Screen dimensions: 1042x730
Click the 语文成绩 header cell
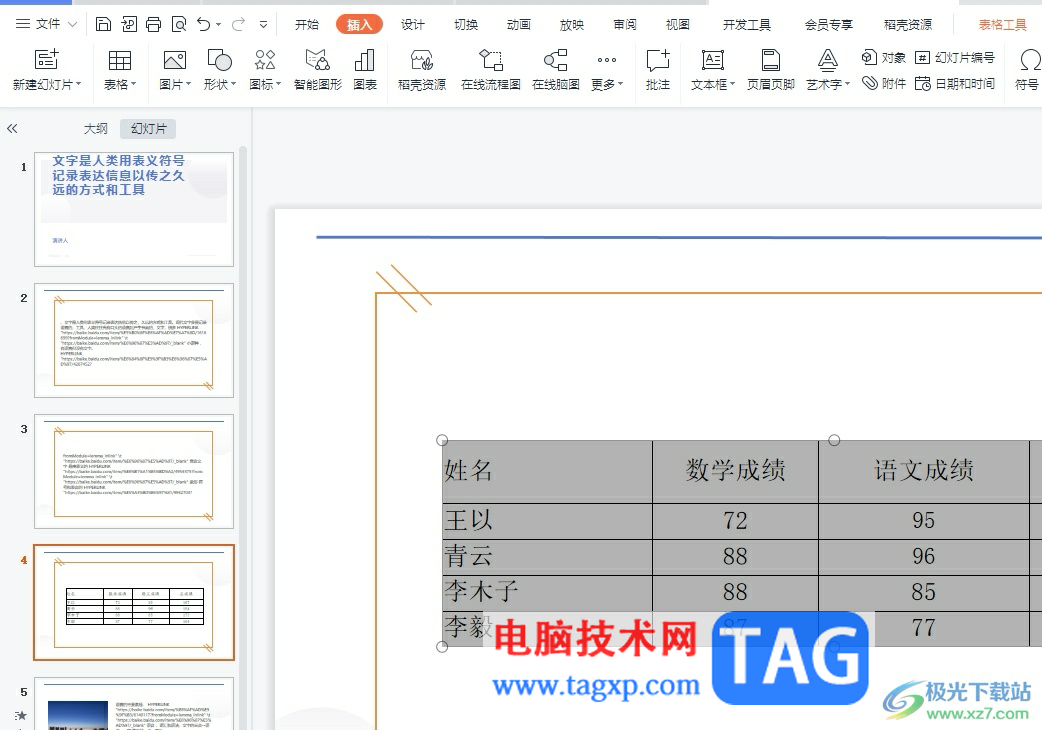pos(924,471)
